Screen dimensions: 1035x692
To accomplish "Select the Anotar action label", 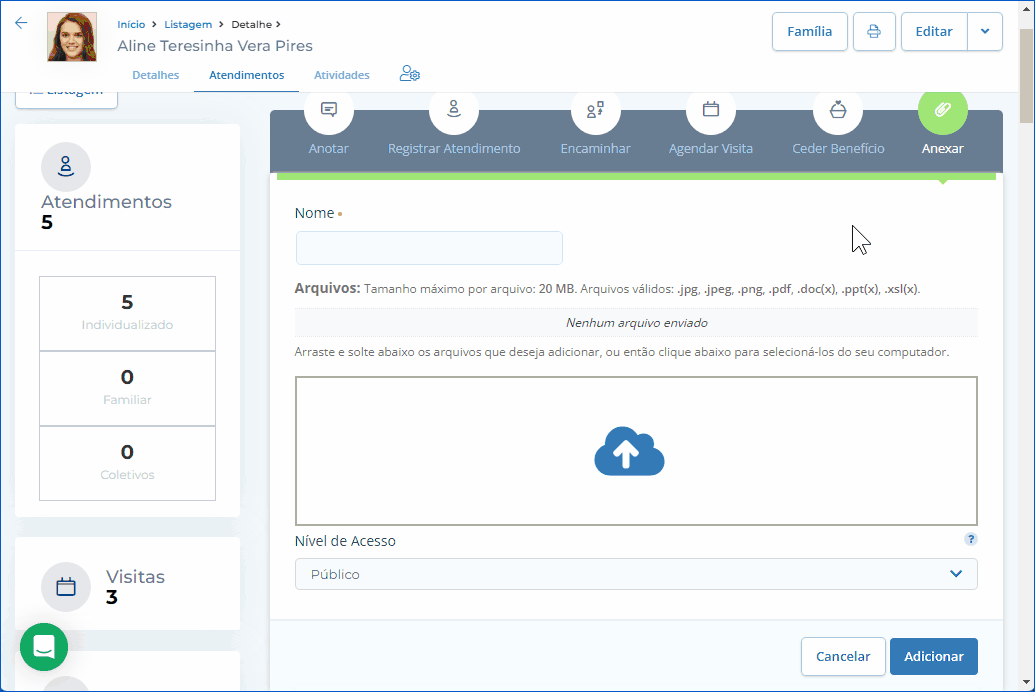I will pos(329,149).
